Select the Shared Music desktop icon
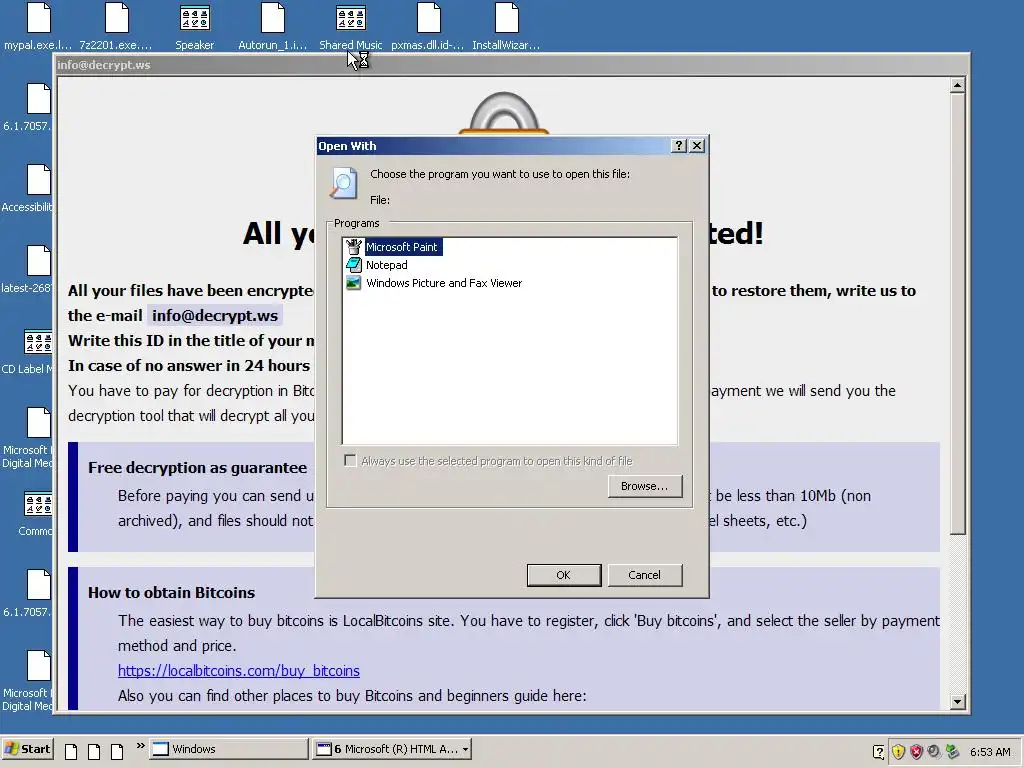This screenshot has height=768, width=1024. coord(351,27)
